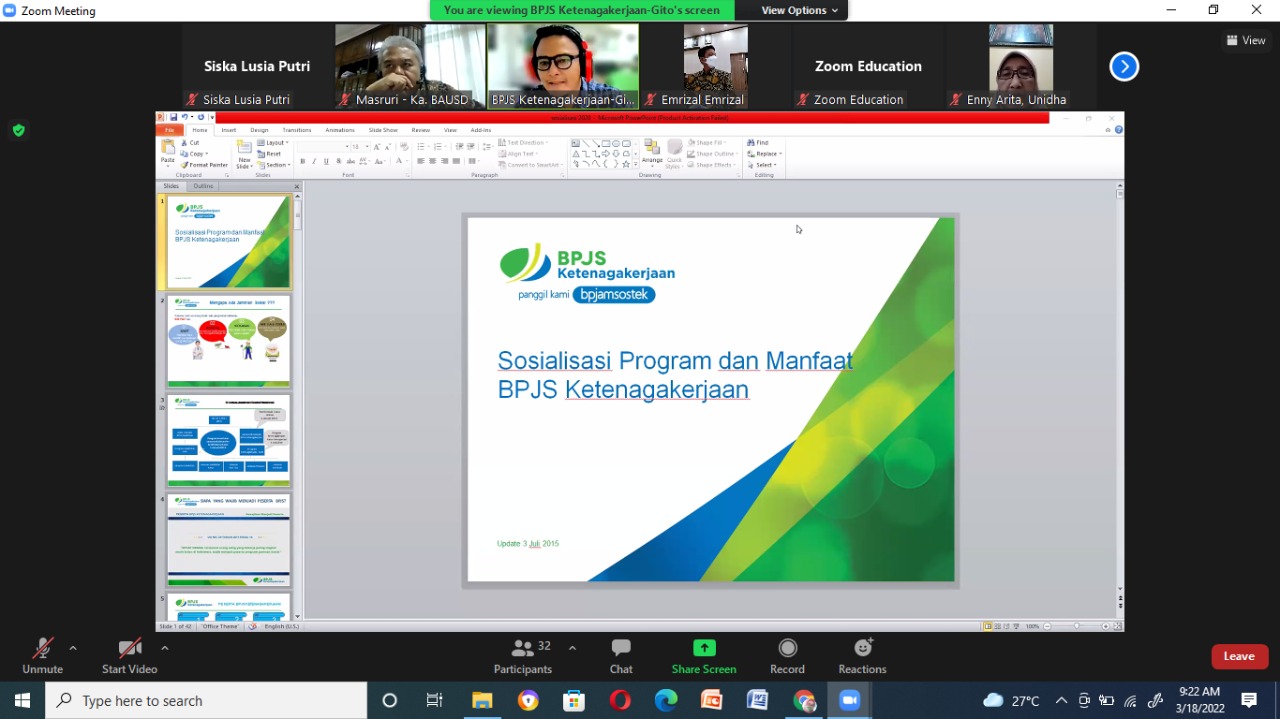Image resolution: width=1280 pixels, height=719 pixels.
Task: Switch to Outline tab in slide pane
Action: pos(203,186)
